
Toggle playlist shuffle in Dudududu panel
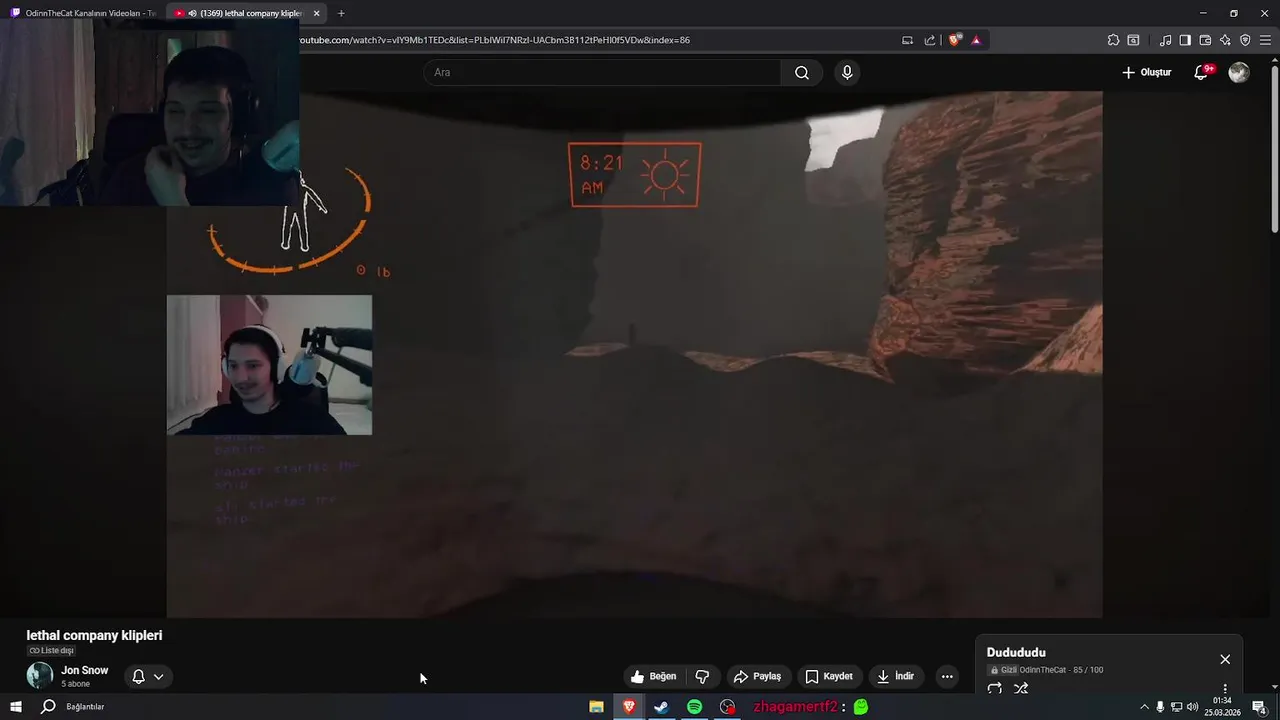pos(1021,688)
